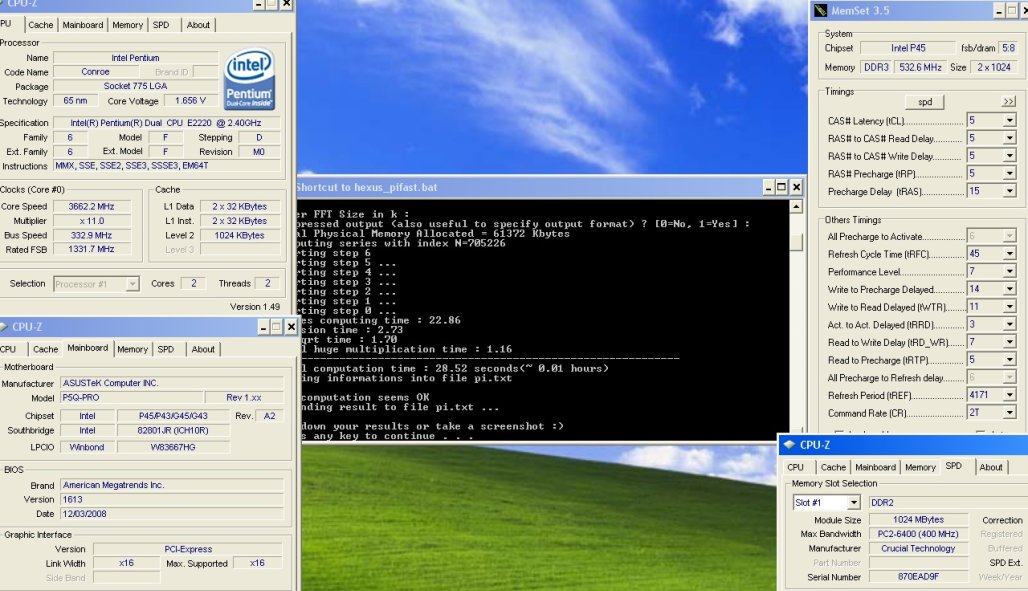Open Act. to Act. Delayed (tRRD) dropdown
Image resolution: width=1028 pixels, height=591 pixels.
coord(1010,325)
